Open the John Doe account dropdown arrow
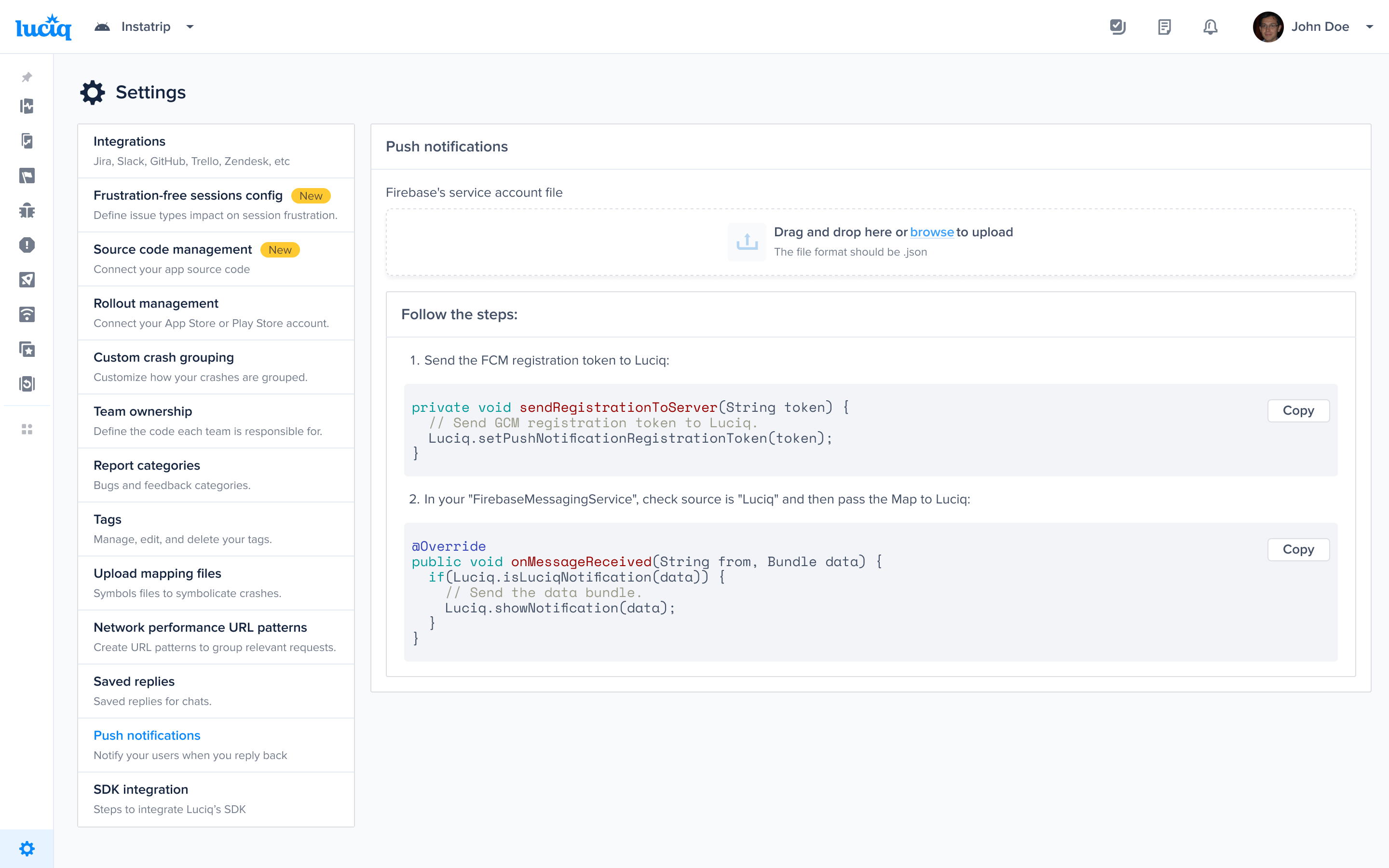 [1370, 27]
